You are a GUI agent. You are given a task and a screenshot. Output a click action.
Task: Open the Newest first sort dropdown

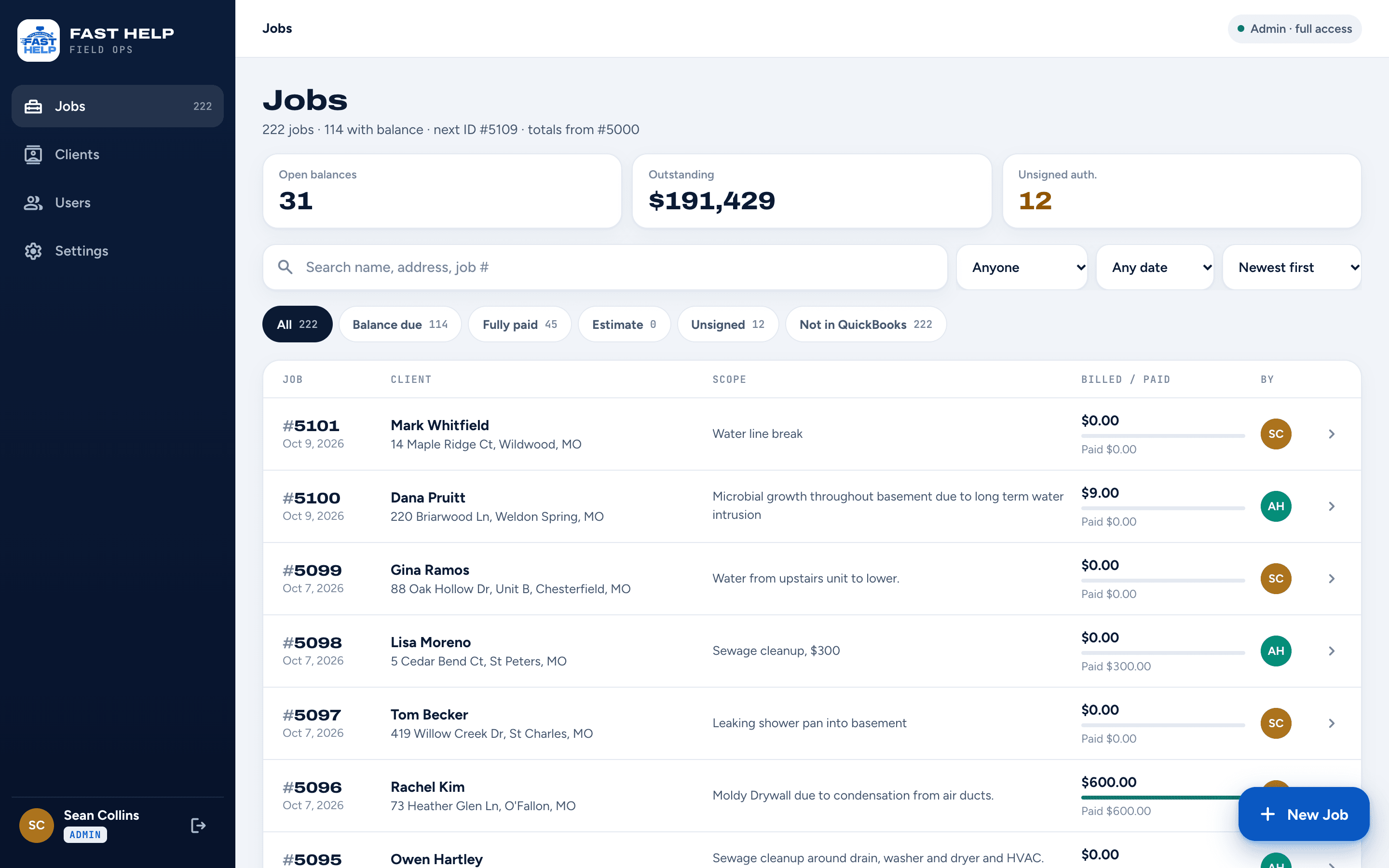(1292, 268)
